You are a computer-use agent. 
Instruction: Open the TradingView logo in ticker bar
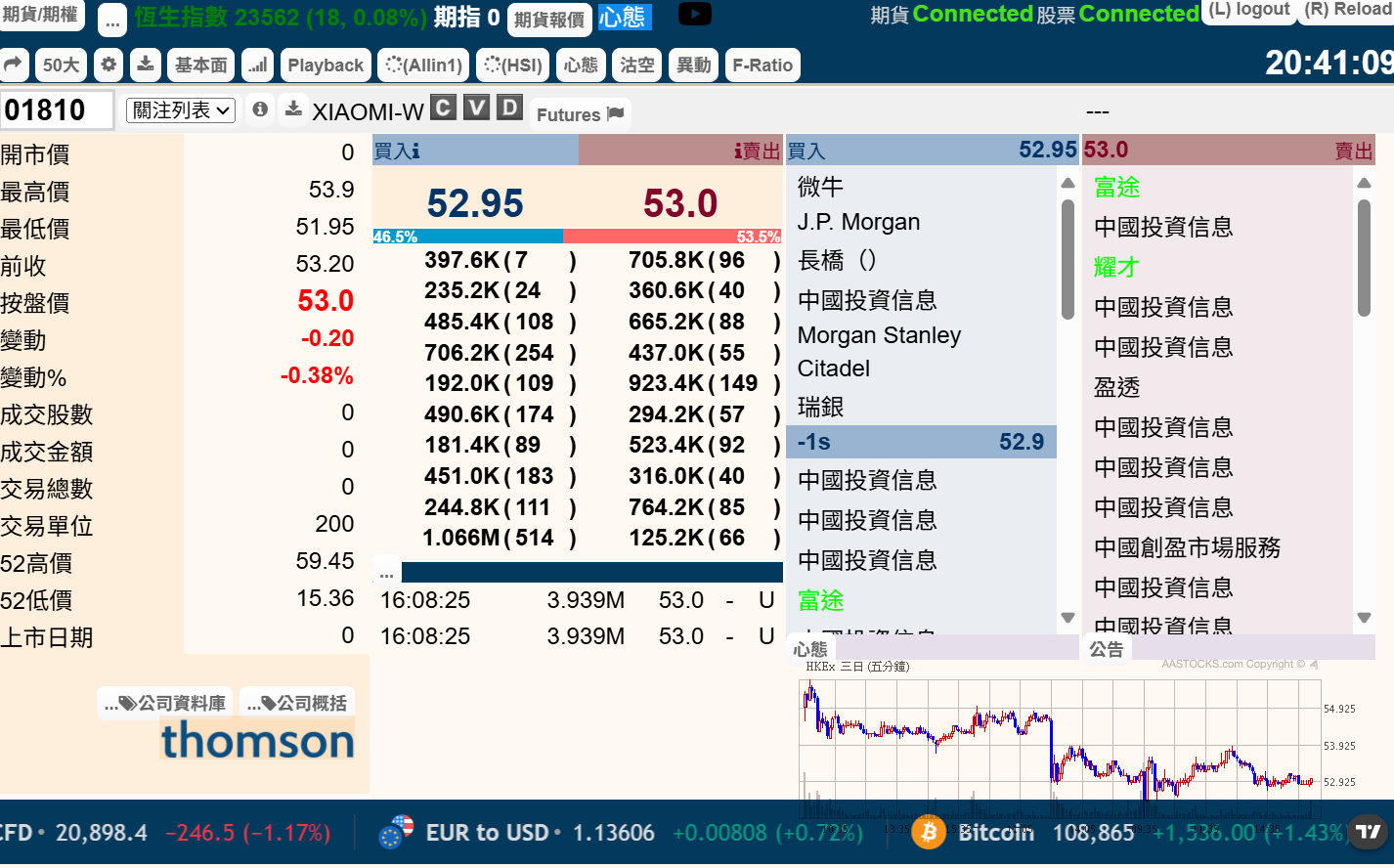(1369, 832)
